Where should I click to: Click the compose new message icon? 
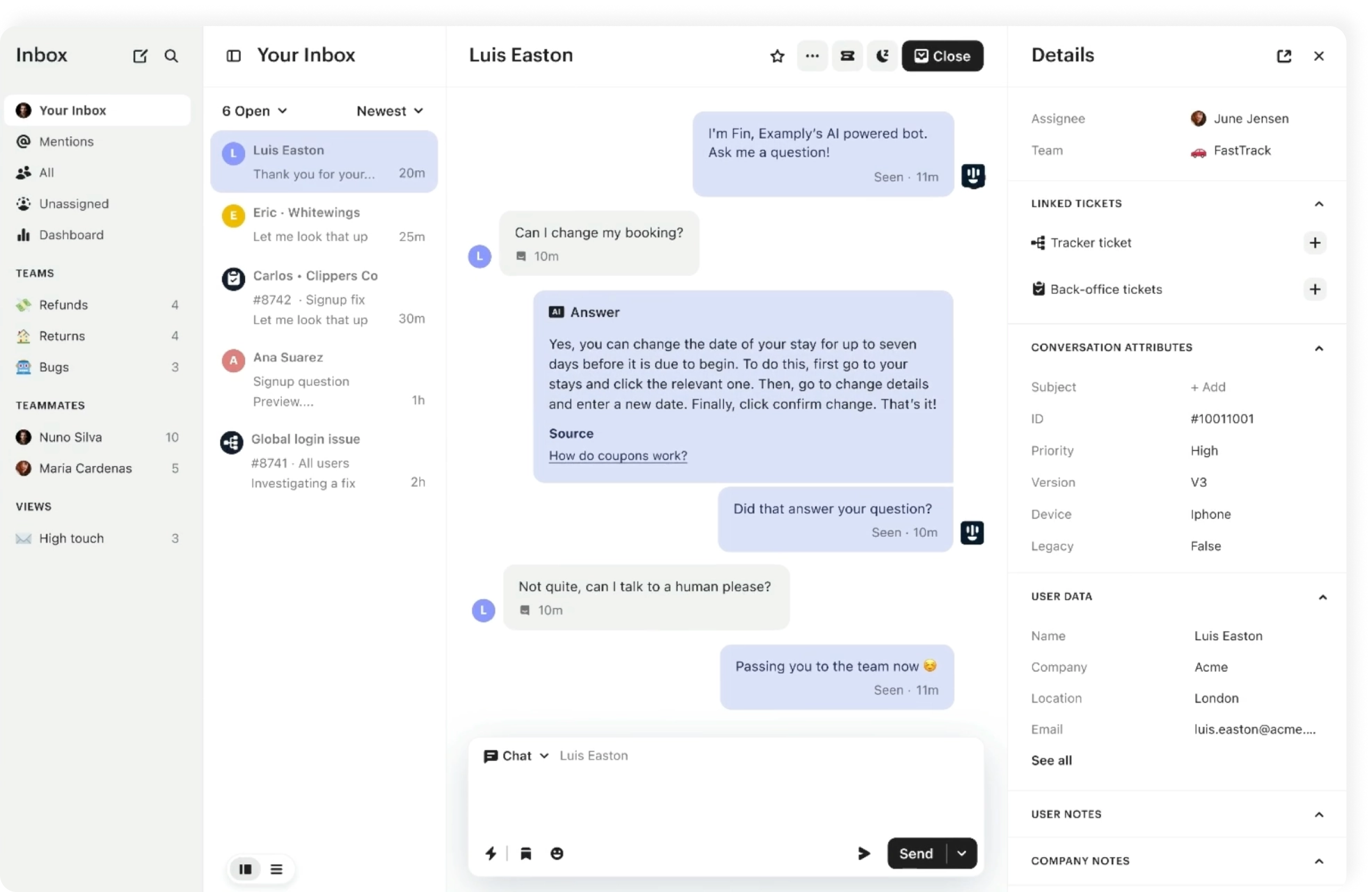pyautogui.click(x=141, y=55)
